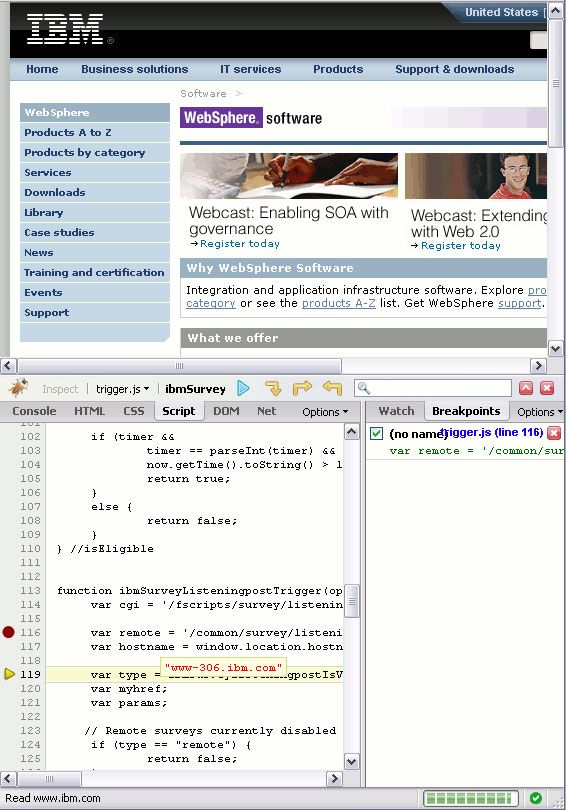Open Products navigation item
The height and width of the screenshot is (810, 566).
point(338,69)
